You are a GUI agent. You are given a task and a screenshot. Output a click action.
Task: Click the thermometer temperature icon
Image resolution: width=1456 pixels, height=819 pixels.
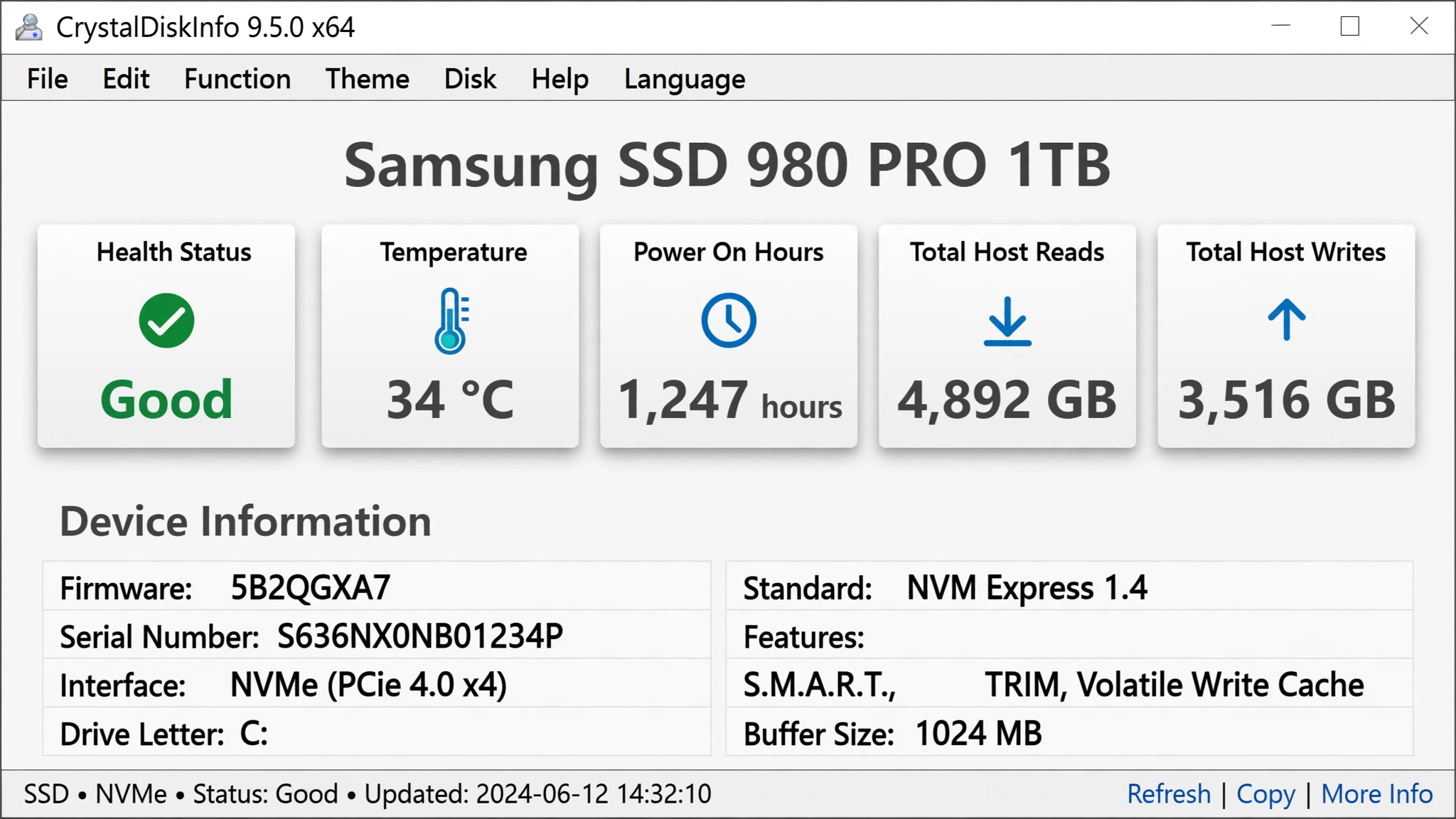(451, 321)
